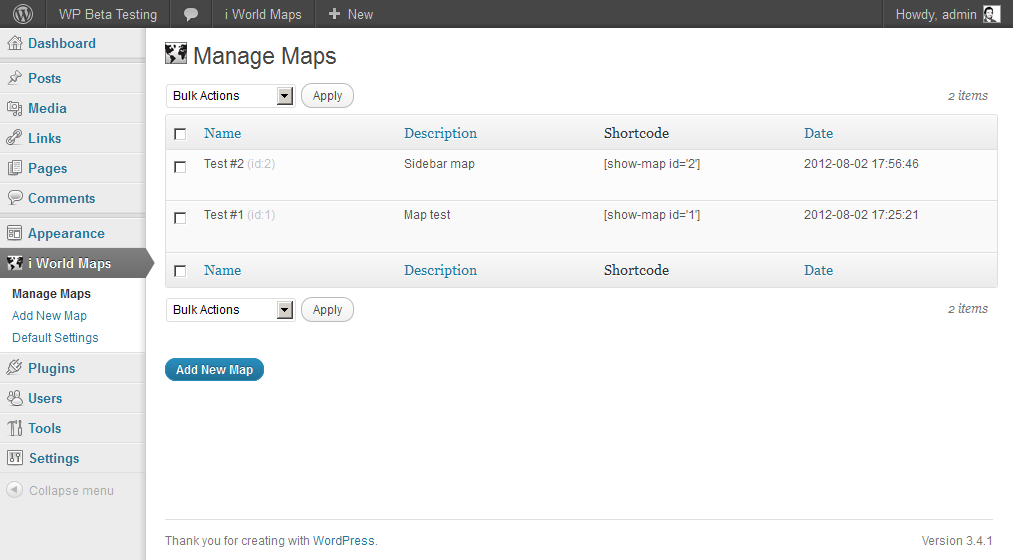
Task: Open the Default Settings submenu item
Action: (55, 338)
